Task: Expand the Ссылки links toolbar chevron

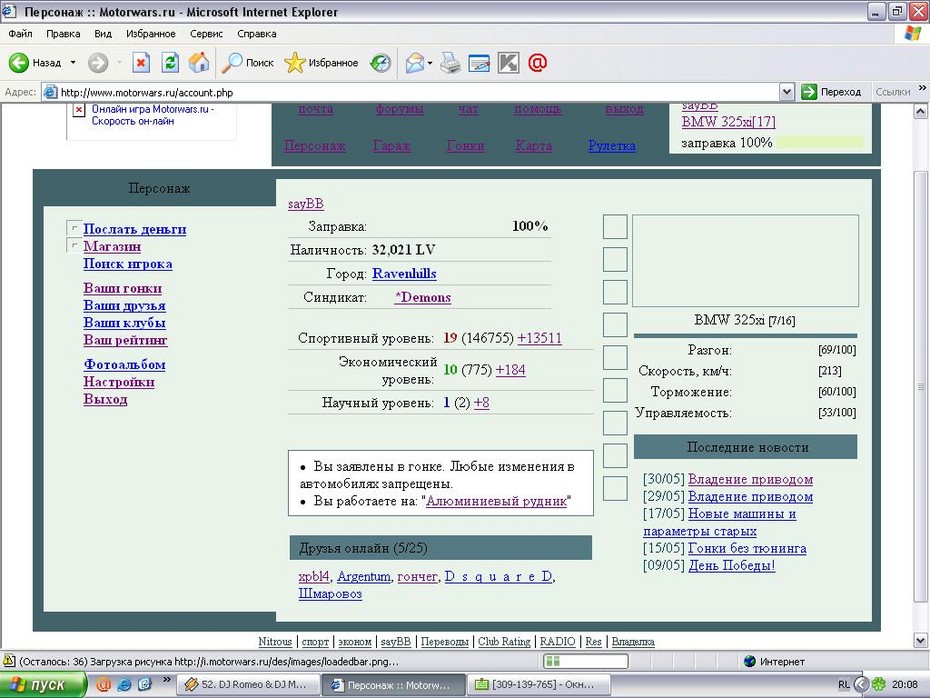Action: click(x=922, y=88)
